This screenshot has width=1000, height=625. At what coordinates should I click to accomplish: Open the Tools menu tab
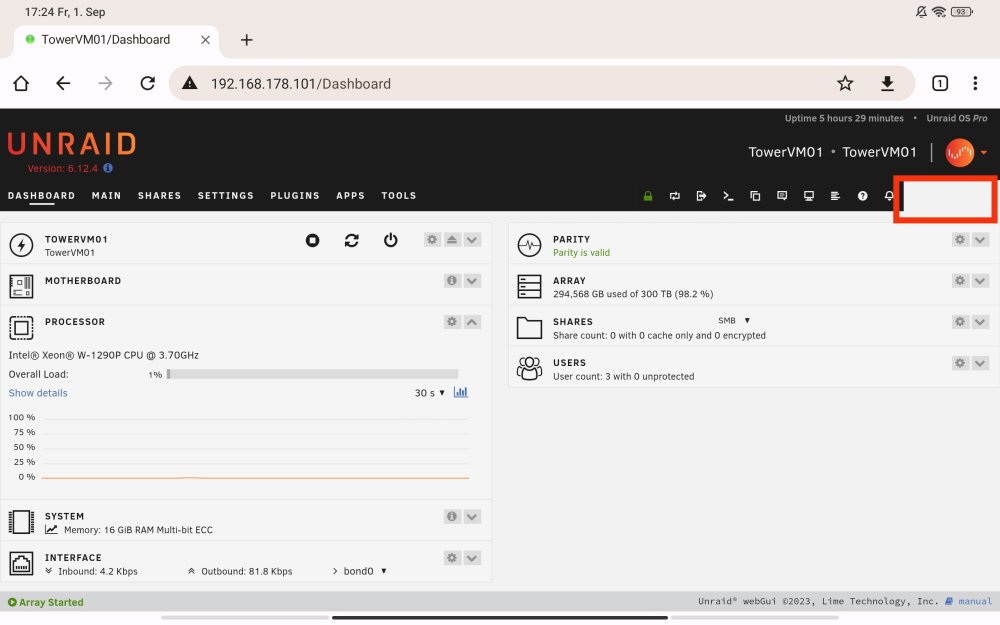[x=399, y=196]
